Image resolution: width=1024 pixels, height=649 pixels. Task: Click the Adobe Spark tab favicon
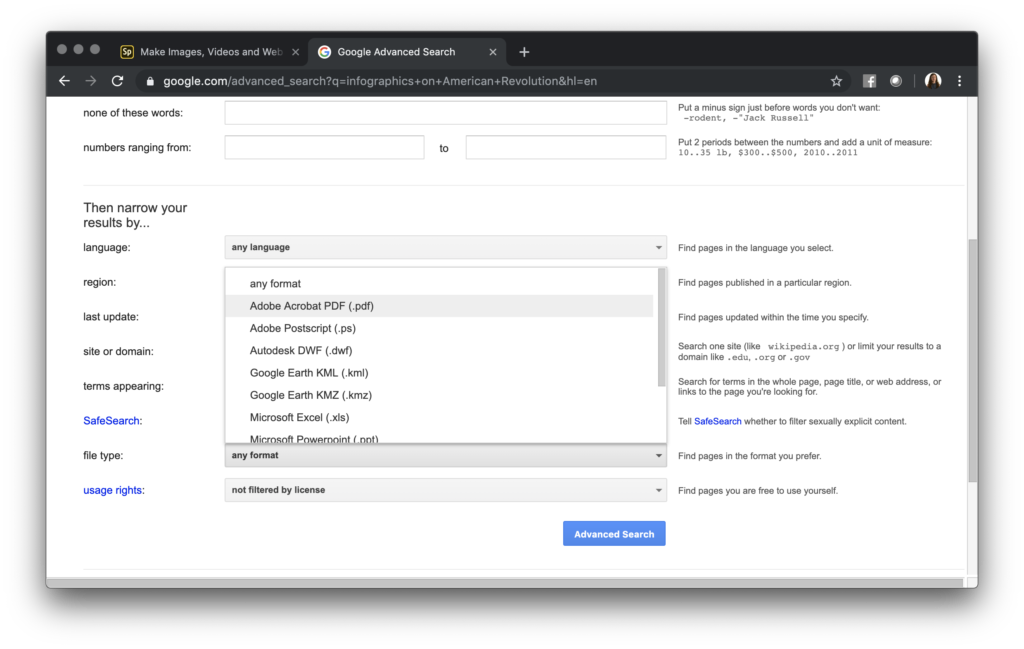click(x=127, y=52)
